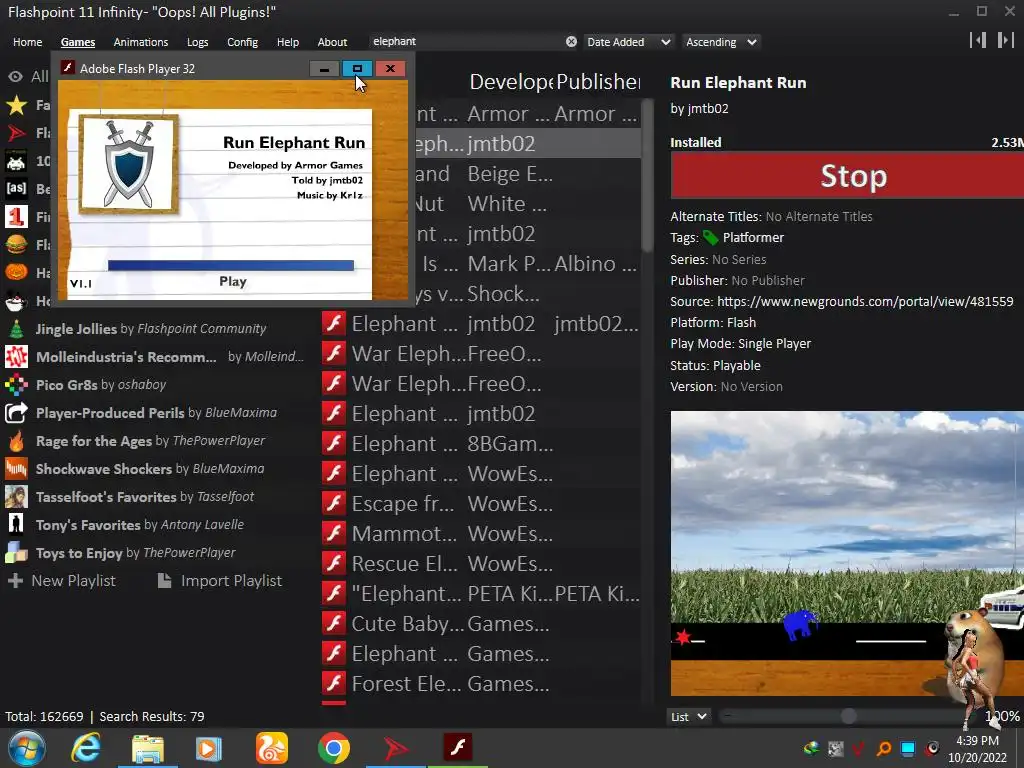
Task: Select the Rescue El... game row
Action: click(480, 564)
